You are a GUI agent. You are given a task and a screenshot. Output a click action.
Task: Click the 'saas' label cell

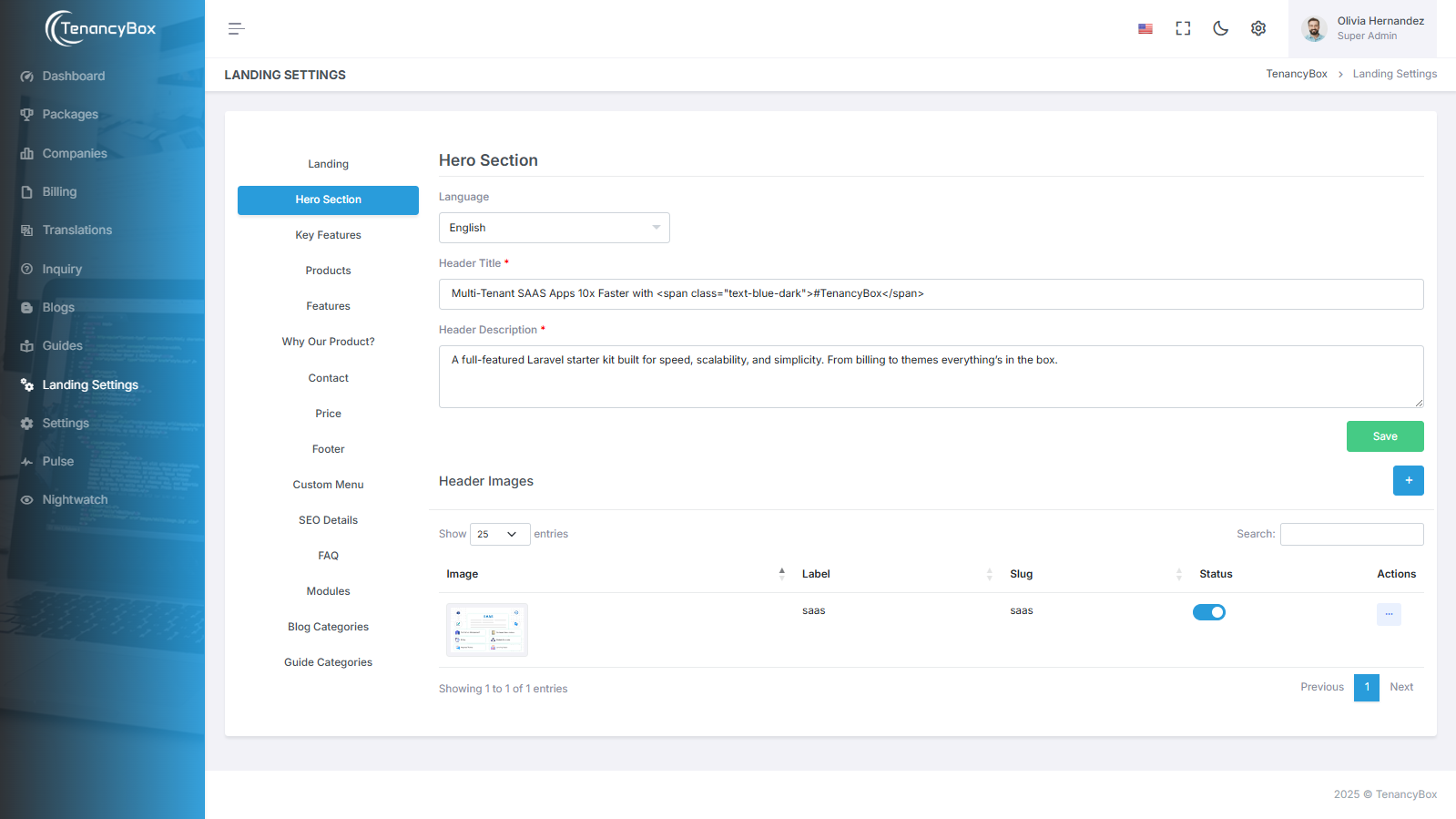coord(814,611)
